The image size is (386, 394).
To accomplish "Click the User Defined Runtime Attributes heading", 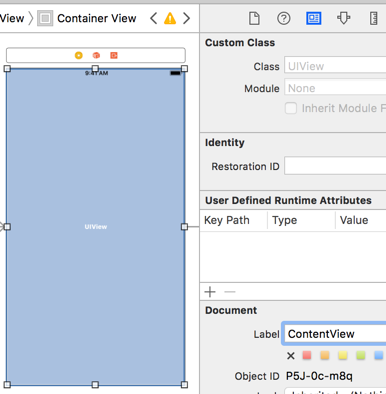I will pos(288,200).
